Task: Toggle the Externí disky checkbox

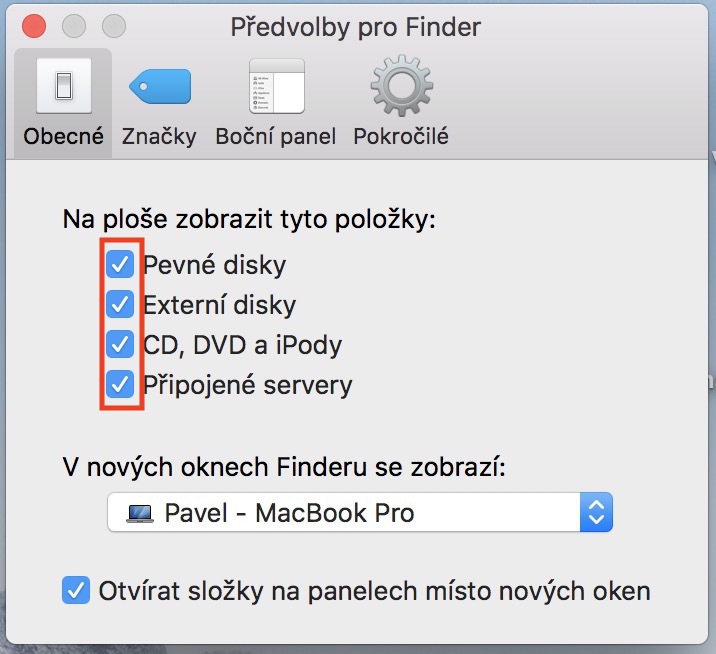Action: point(121,304)
